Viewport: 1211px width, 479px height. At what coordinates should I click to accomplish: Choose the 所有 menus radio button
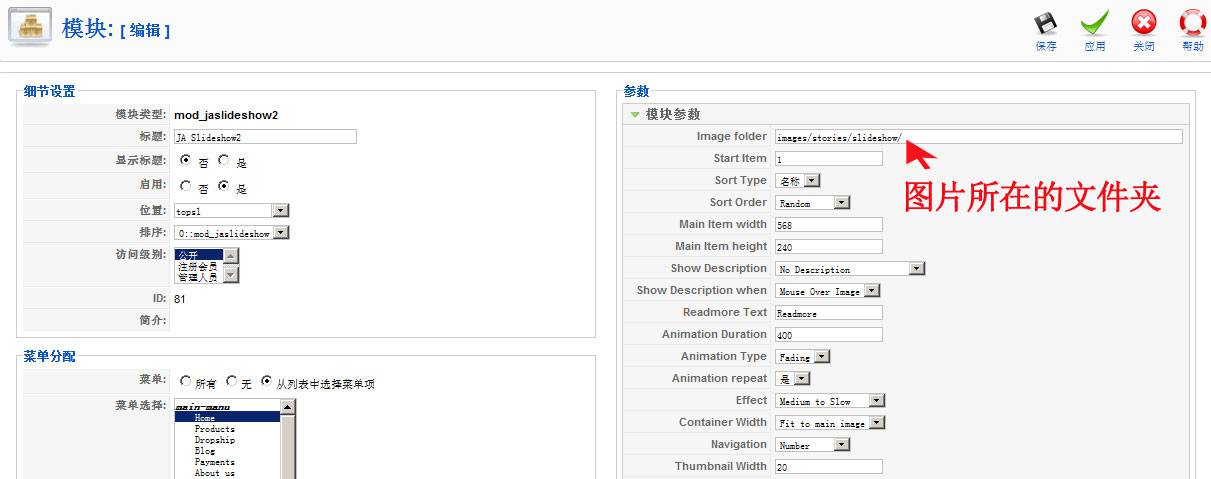[x=186, y=382]
